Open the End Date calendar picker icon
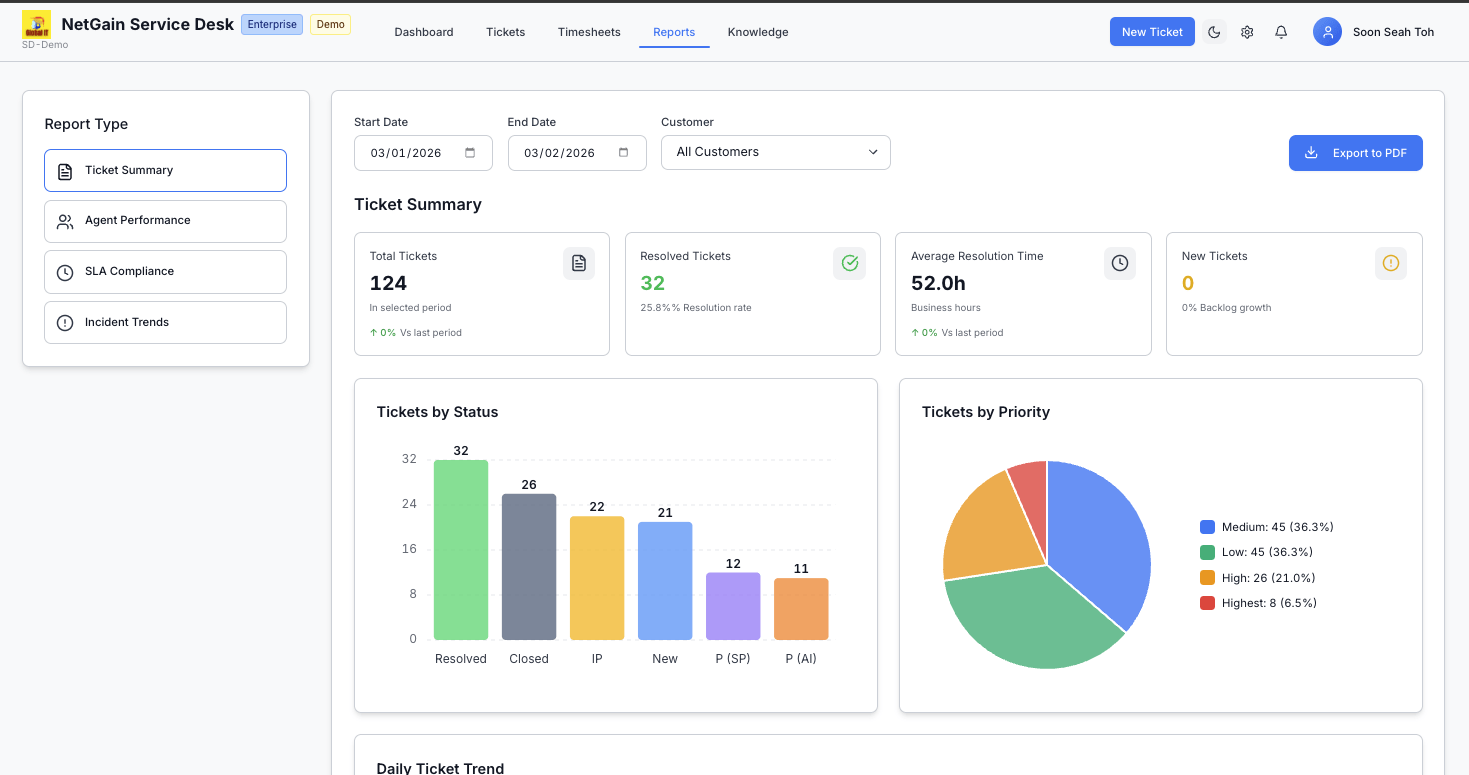 click(x=624, y=153)
